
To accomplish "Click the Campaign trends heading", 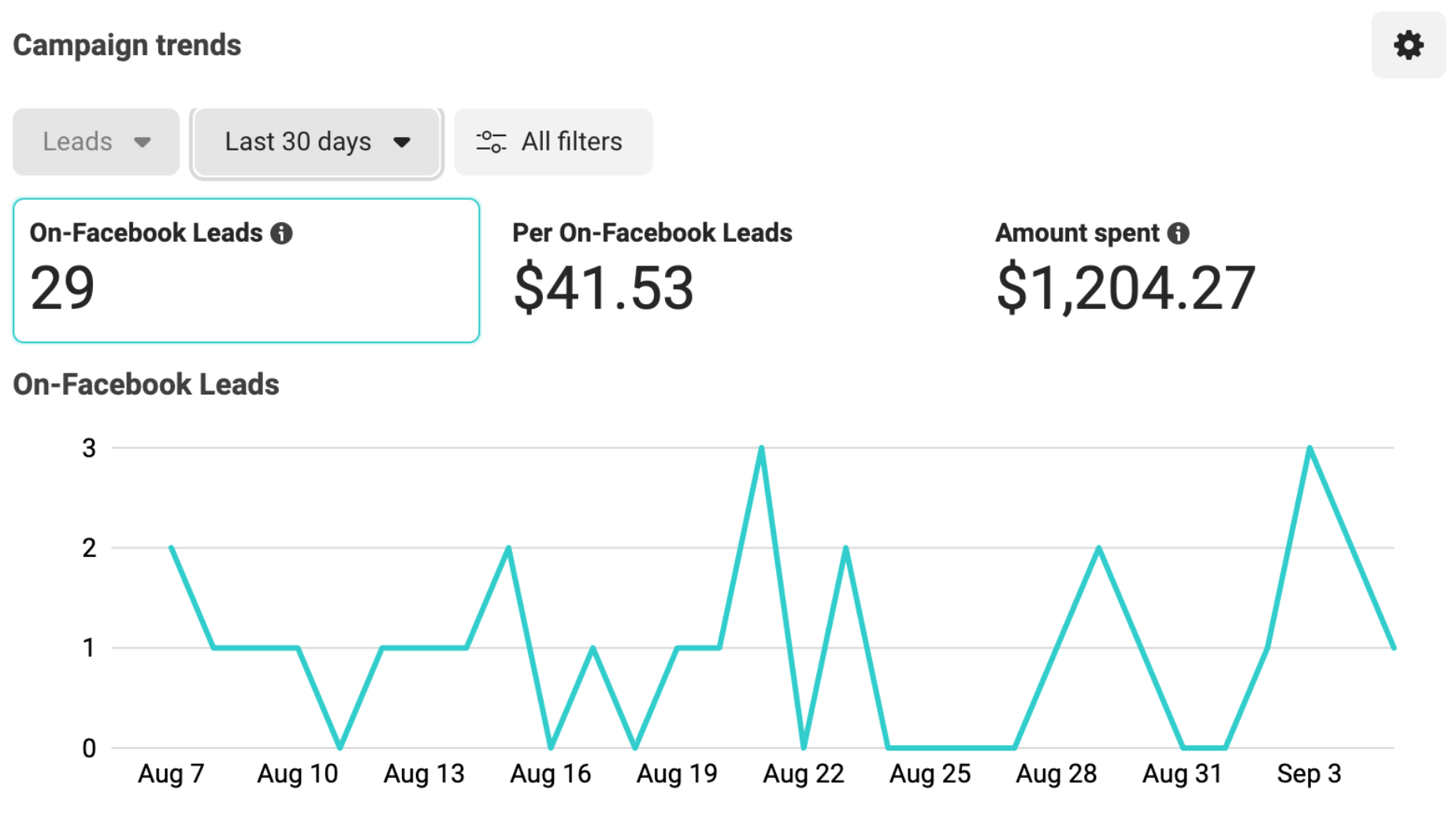I will click(127, 46).
